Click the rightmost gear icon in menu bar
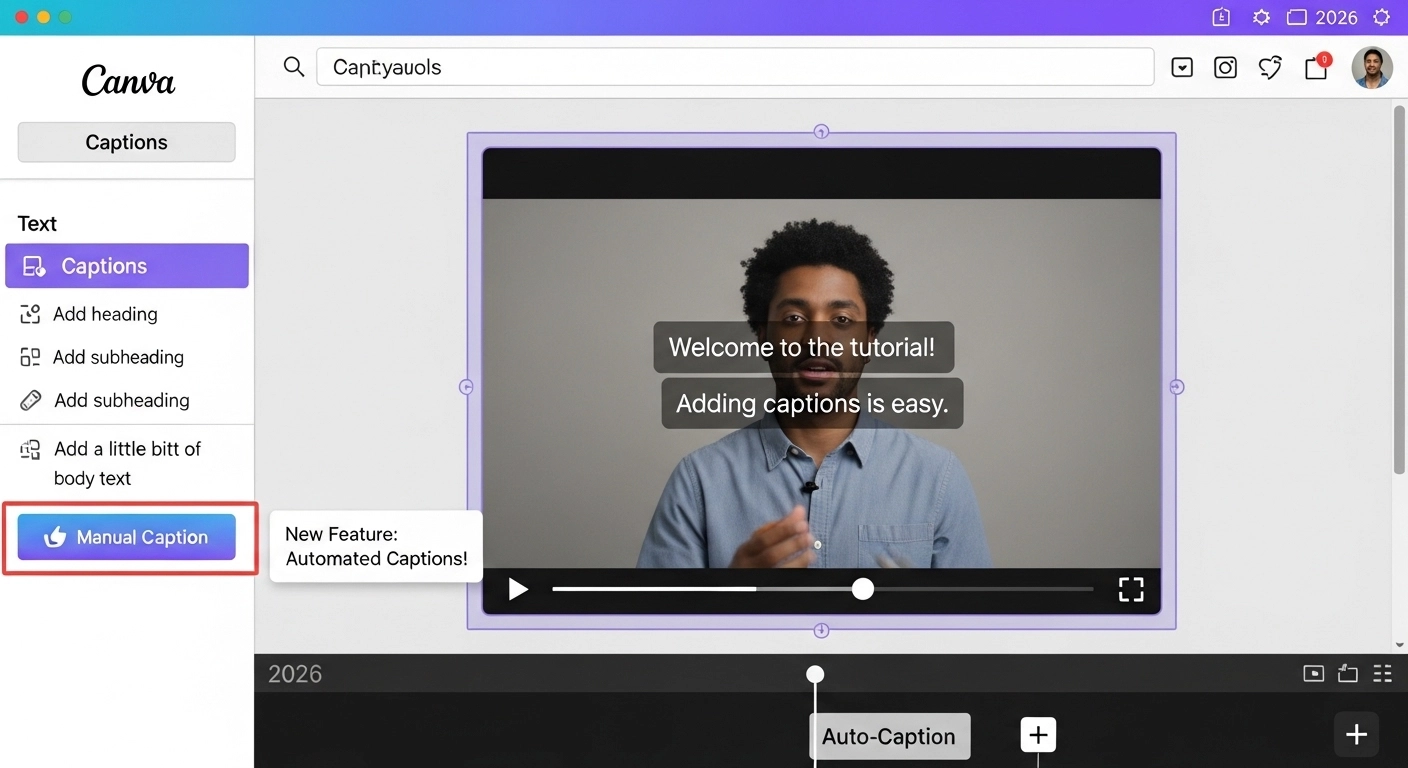Image resolution: width=1408 pixels, height=768 pixels. tap(1381, 17)
